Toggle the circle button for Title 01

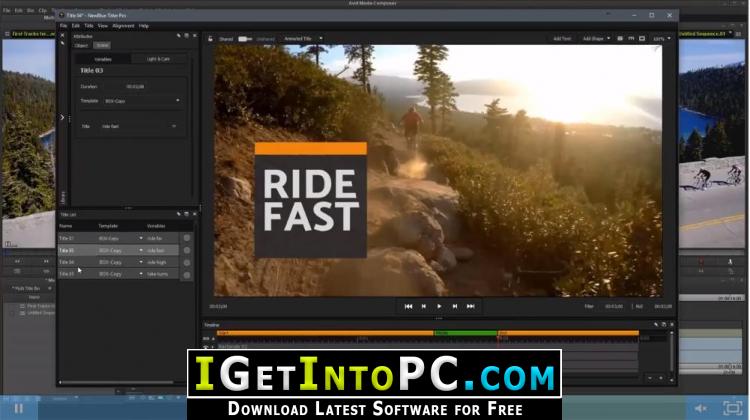pos(187,238)
